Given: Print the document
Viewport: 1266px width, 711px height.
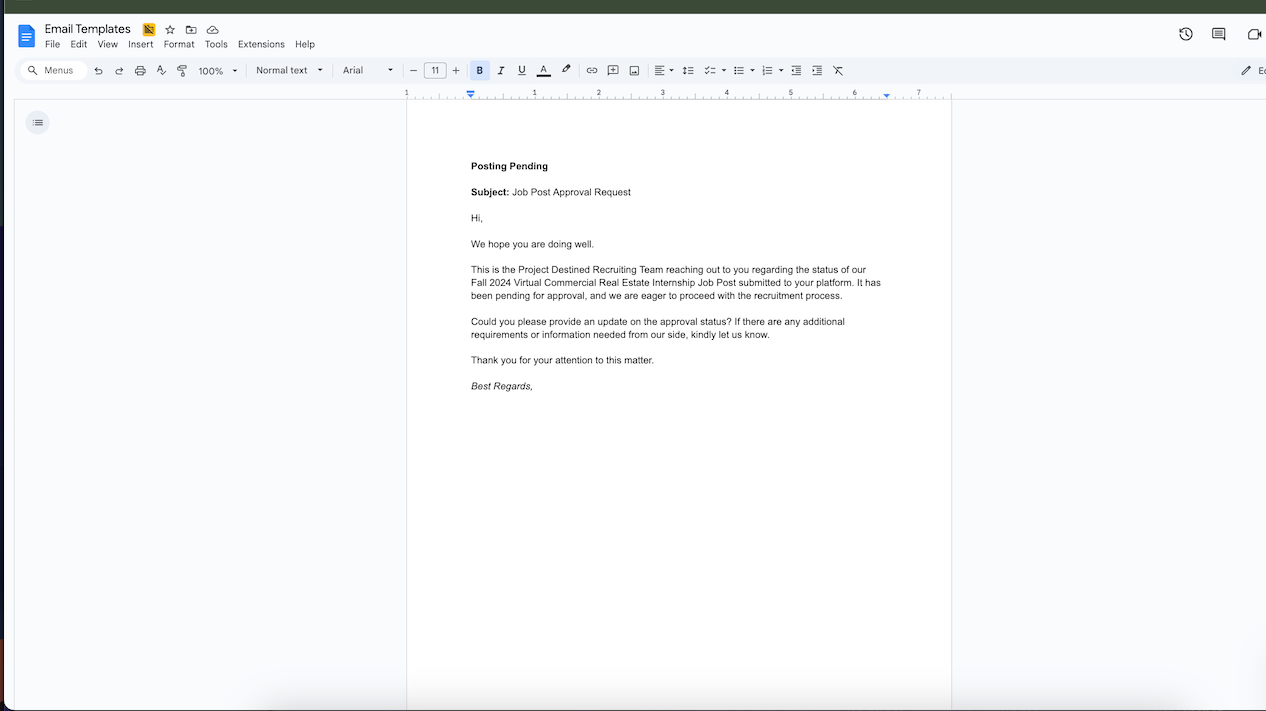Looking at the screenshot, I should (140, 71).
